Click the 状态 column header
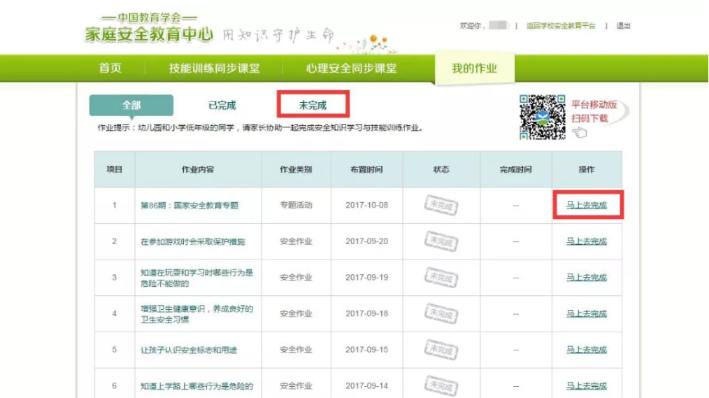This screenshot has width=709, height=398. click(x=441, y=170)
